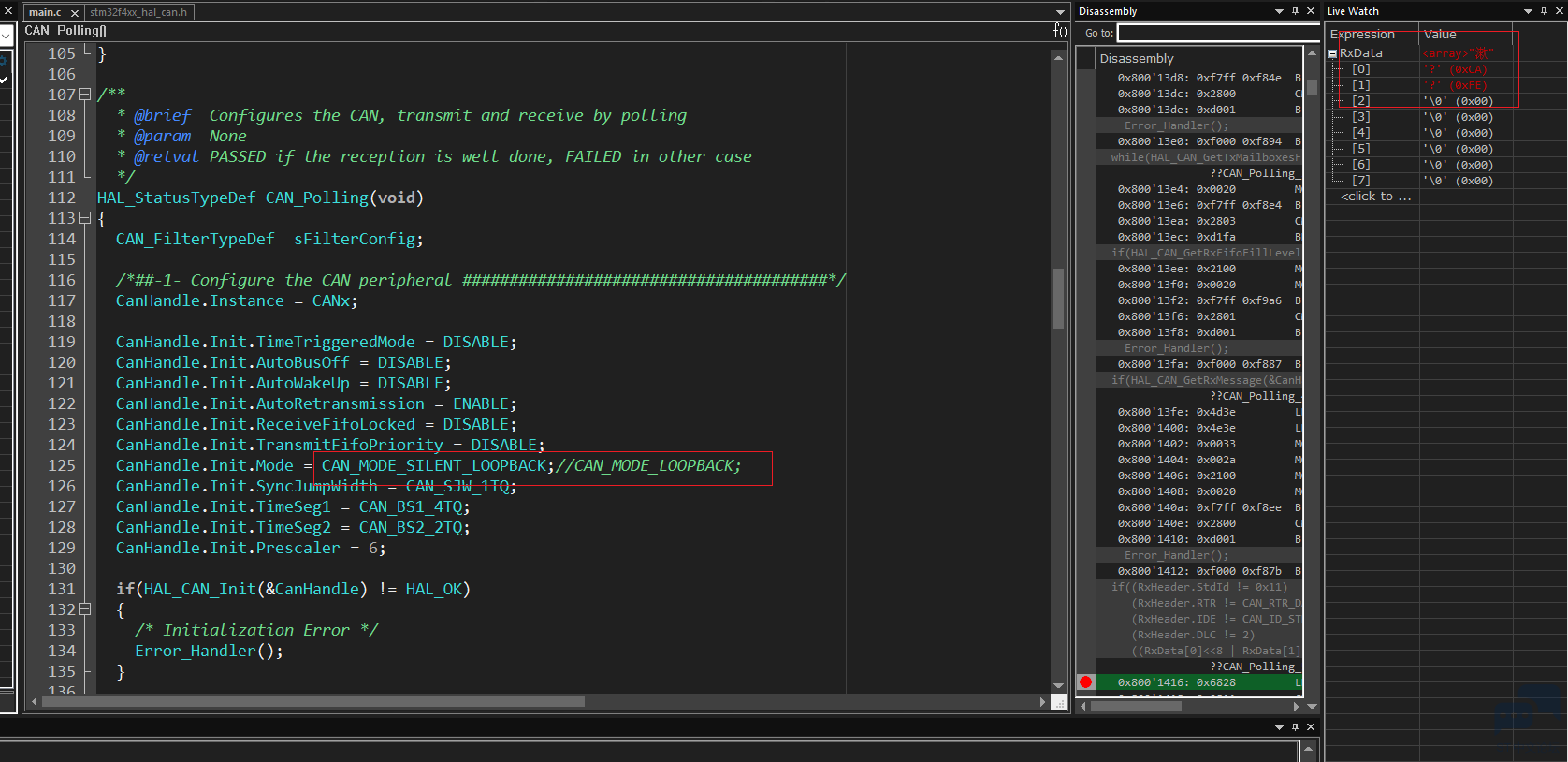Click the Disassembly vertical scrollbar thumb

click(1313, 87)
